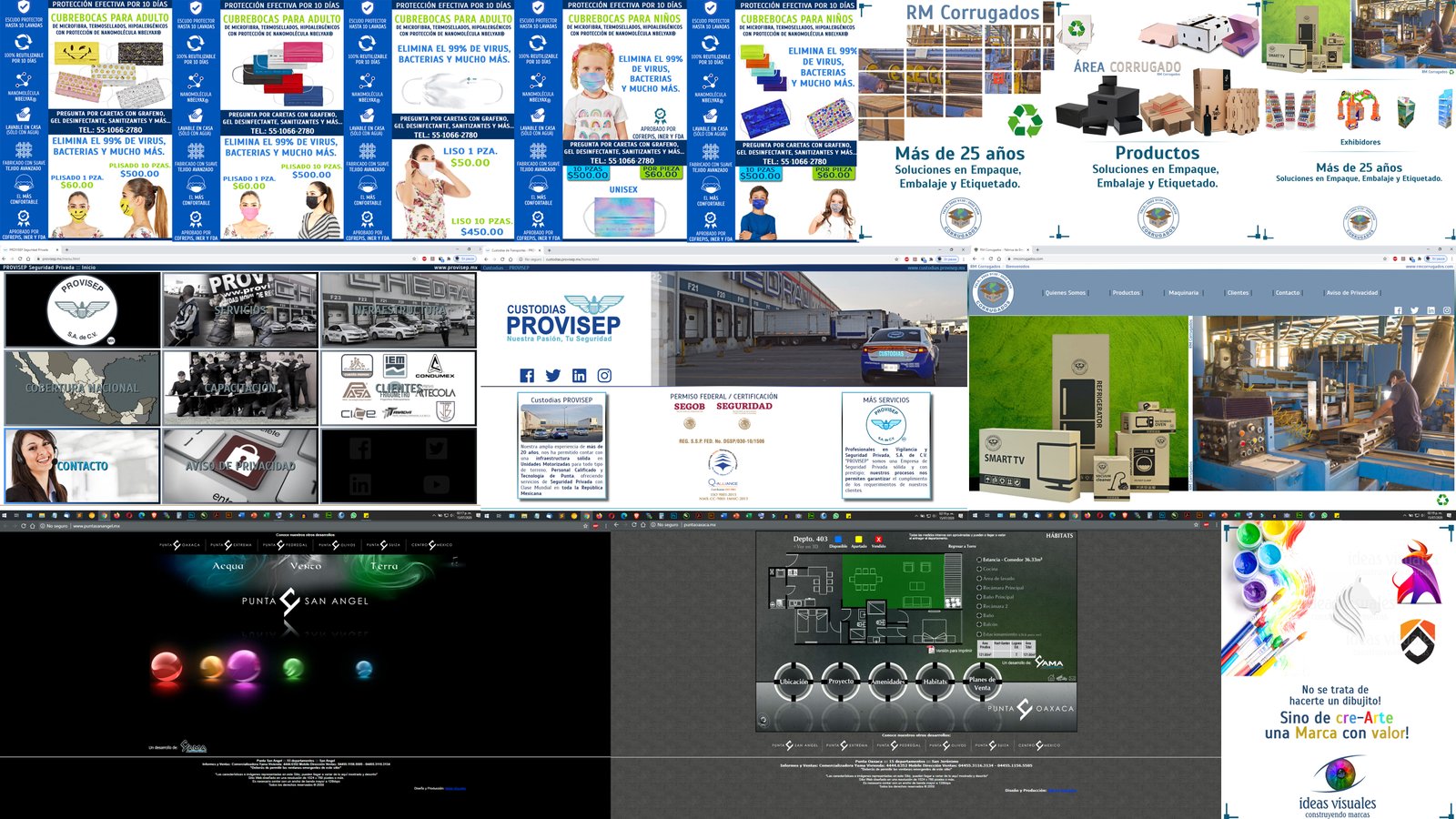
Task: Click home icon in puntaoaxaca.mx browser
Action: (642, 525)
